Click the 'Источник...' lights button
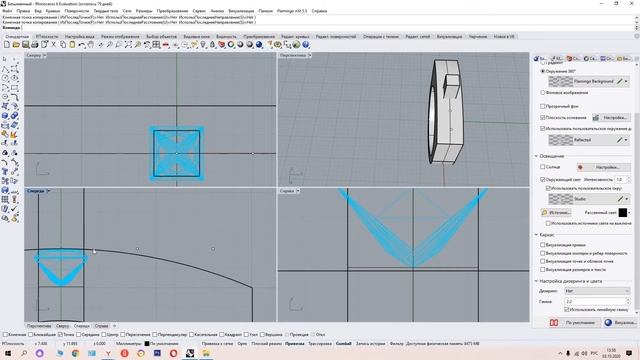This screenshot has width=640, height=360. [556, 213]
